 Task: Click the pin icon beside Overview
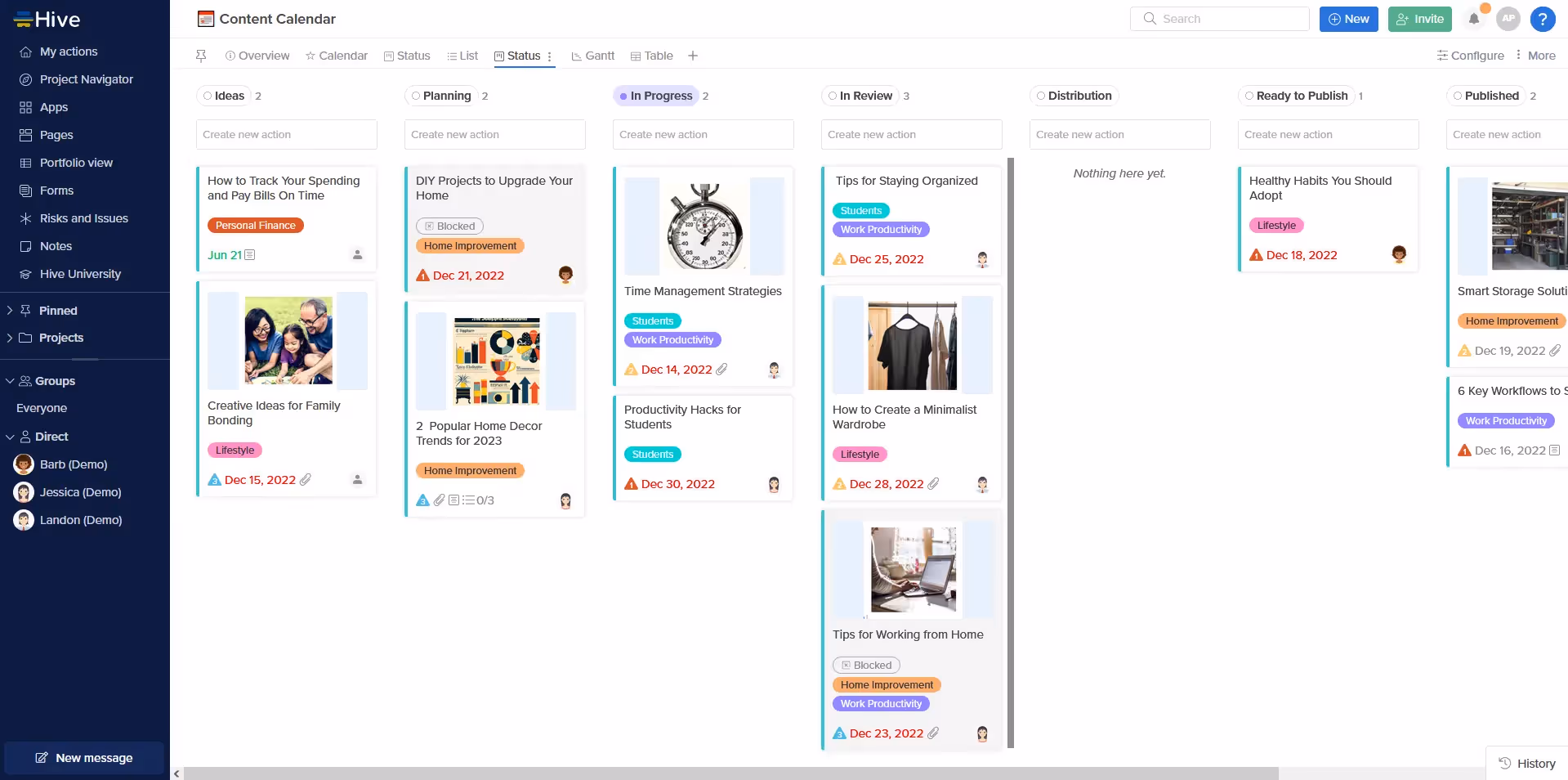point(201,56)
